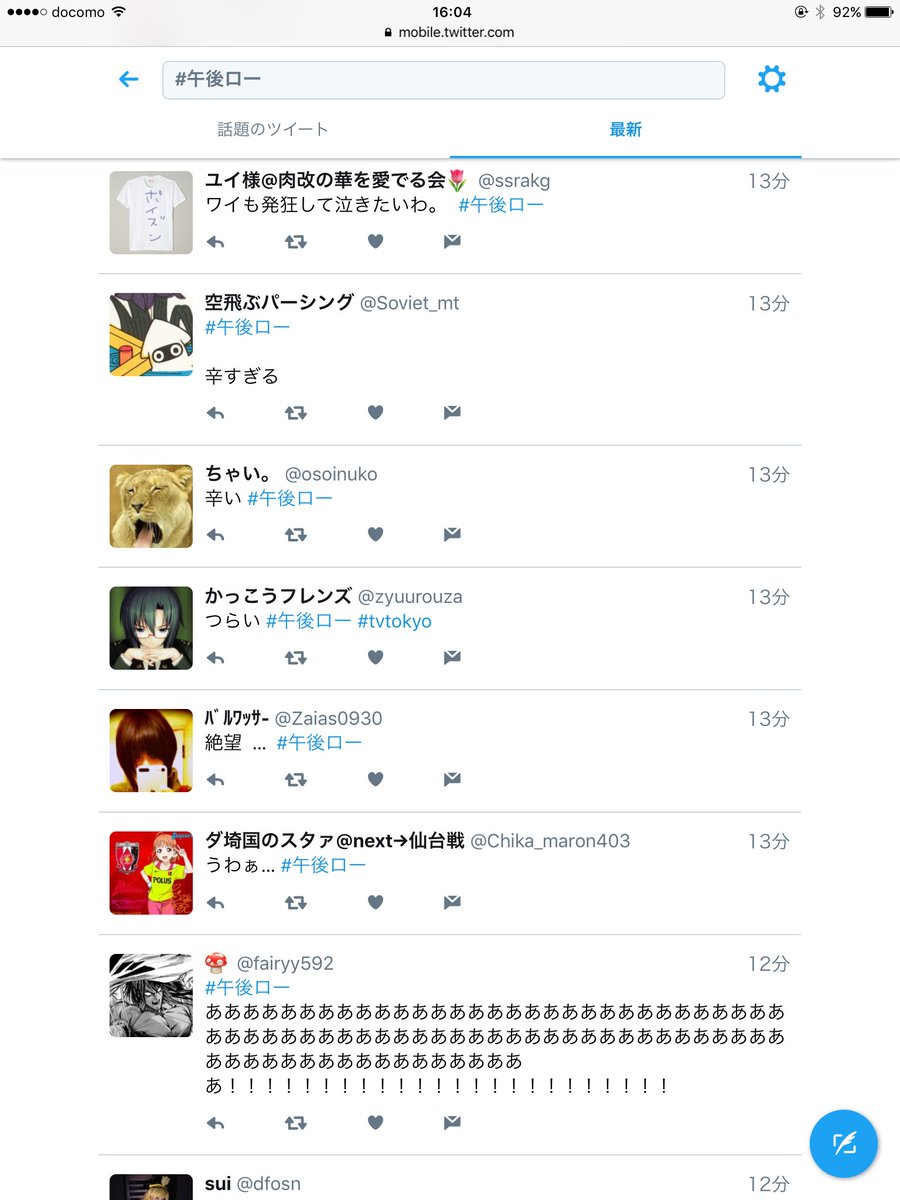Tap mobile.twitter.com address bar
This screenshot has height=1200, width=900.
point(450,32)
